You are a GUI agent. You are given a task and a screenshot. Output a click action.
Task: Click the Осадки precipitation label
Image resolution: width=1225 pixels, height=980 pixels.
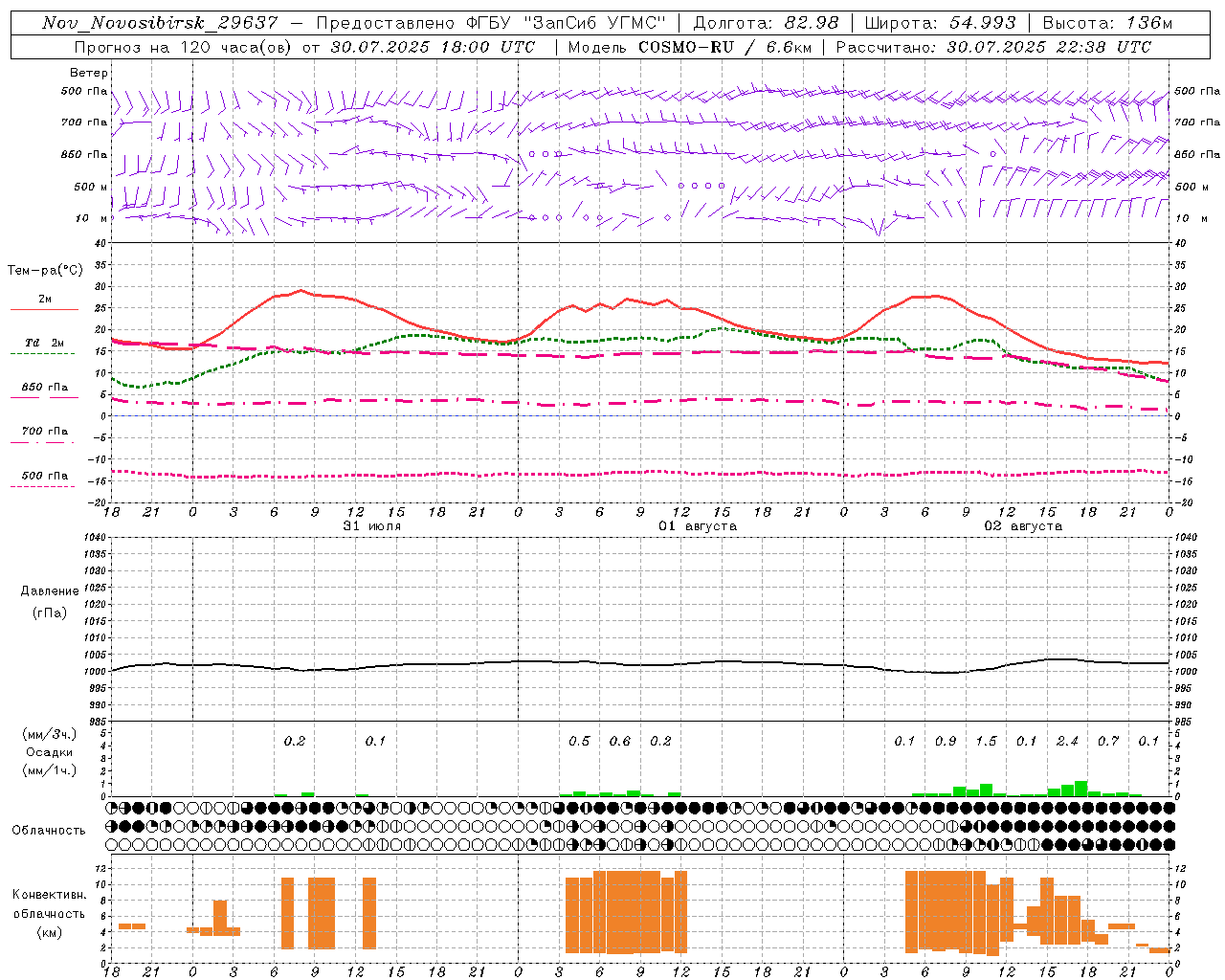point(50,752)
